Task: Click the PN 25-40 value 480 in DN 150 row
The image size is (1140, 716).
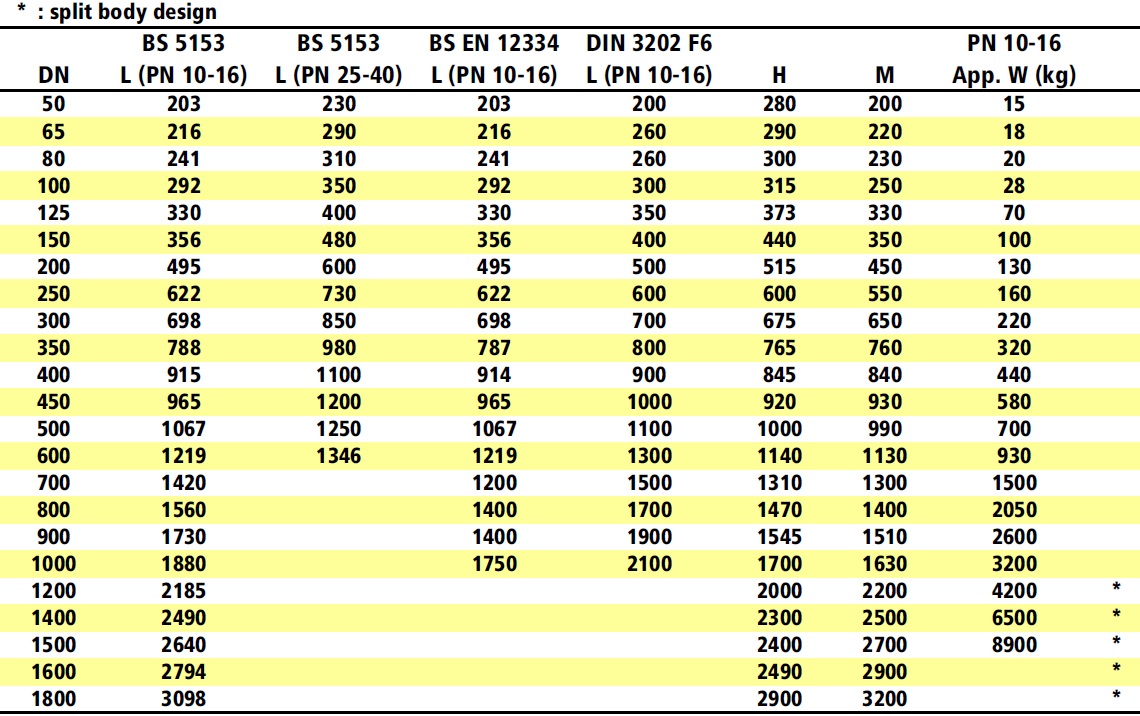Action: click(x=339, y=239)
